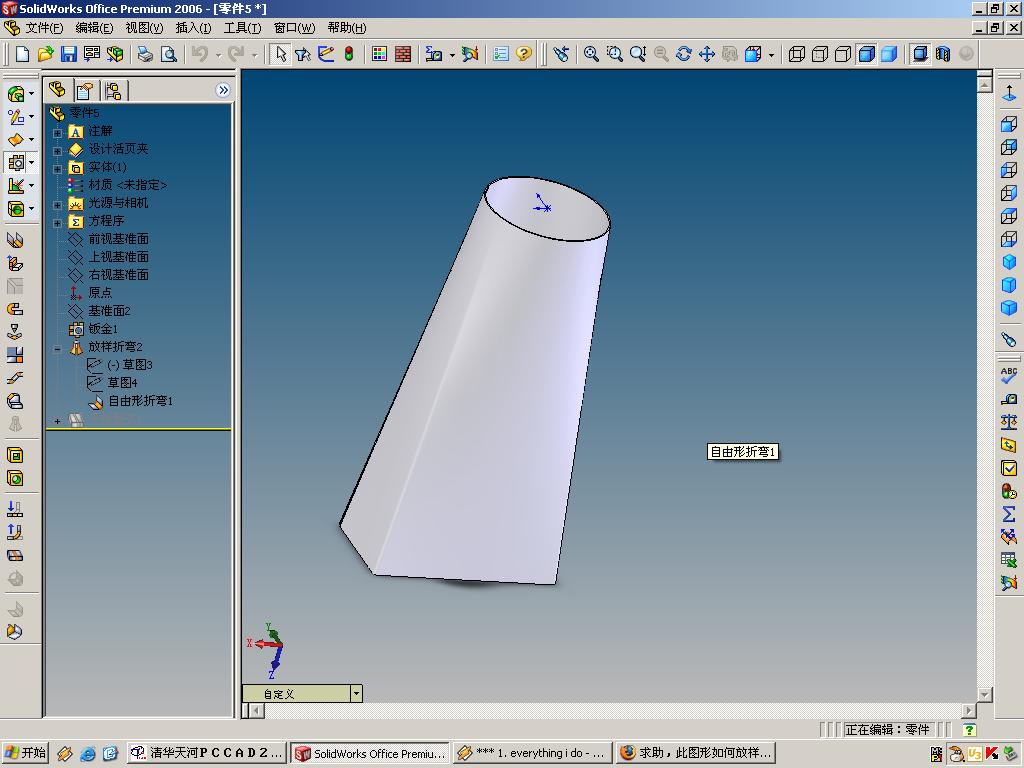The width and height of the screenshot is (1024, 768).
Task: Select the Zoom to Area tool
Action: [x=615, y=54]
